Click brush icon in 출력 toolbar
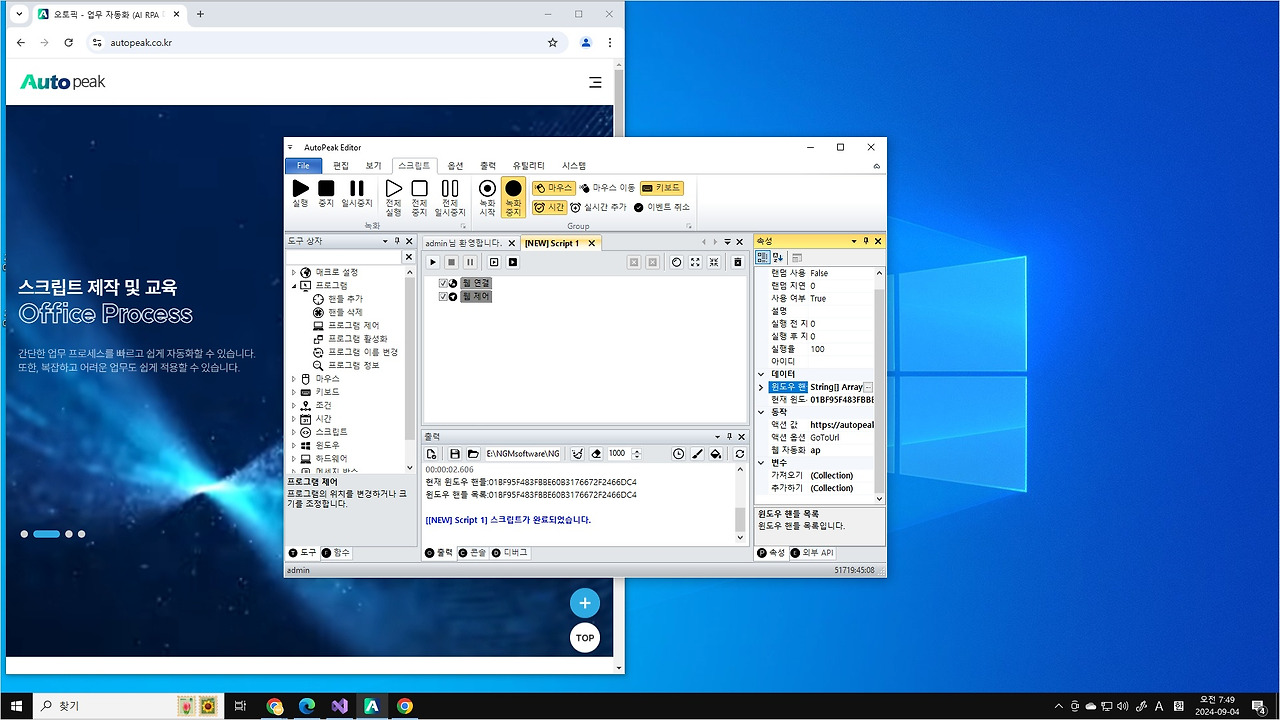 point(697,454)
